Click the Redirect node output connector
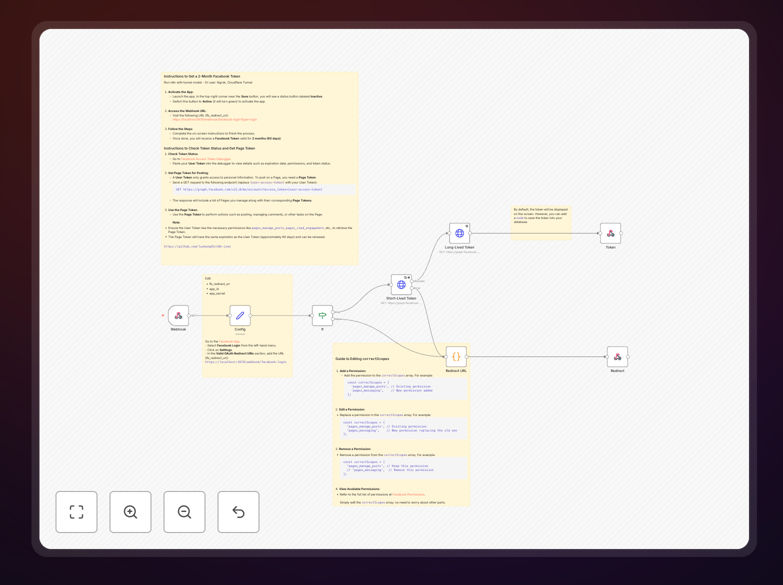 pos(629,357)
